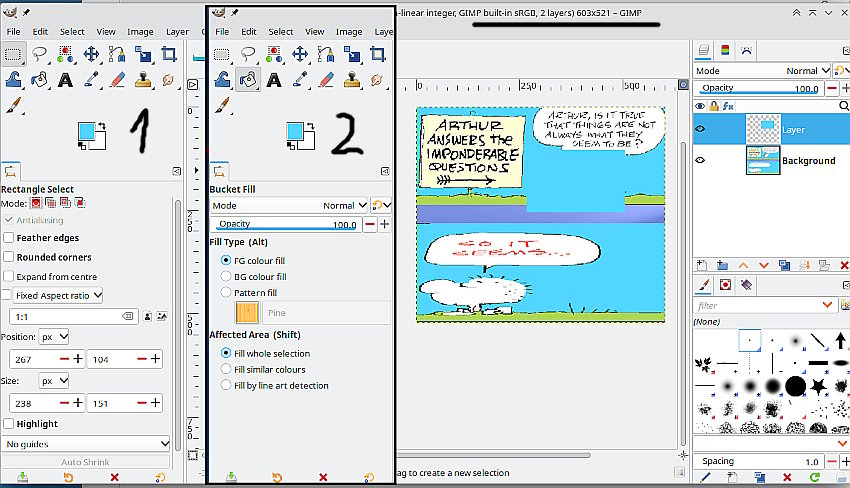Open the Select menu in the Bucket Fill window

(281, 31)
